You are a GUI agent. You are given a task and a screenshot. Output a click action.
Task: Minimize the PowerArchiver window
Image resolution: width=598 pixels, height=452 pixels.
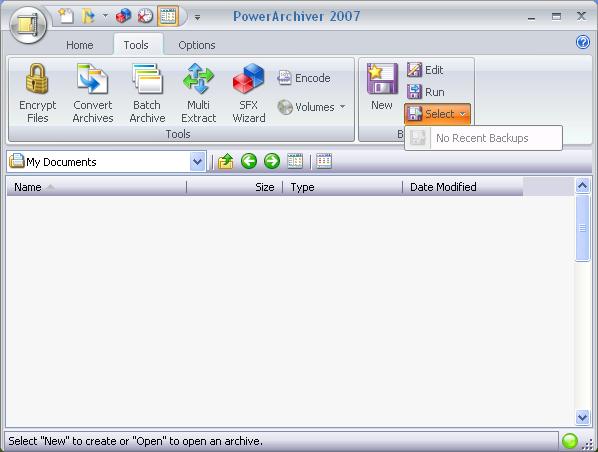[x=531, y=18]
